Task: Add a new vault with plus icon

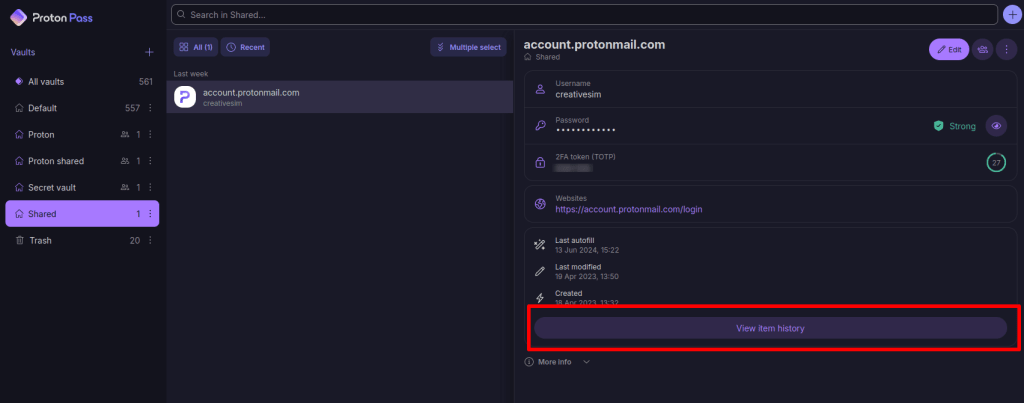Action: click(x=149, y=52)
